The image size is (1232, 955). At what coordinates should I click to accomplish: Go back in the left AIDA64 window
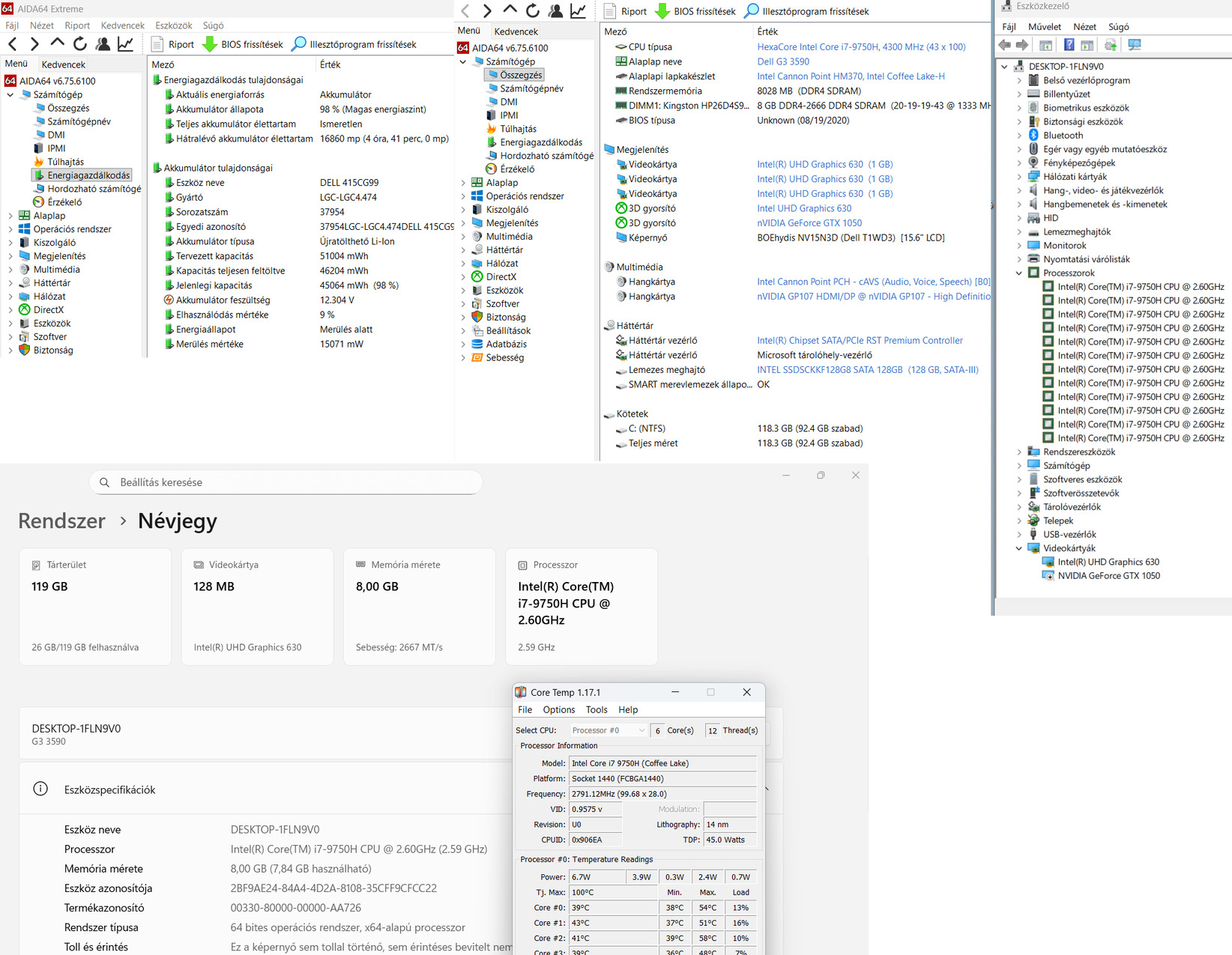coord(13,44)
